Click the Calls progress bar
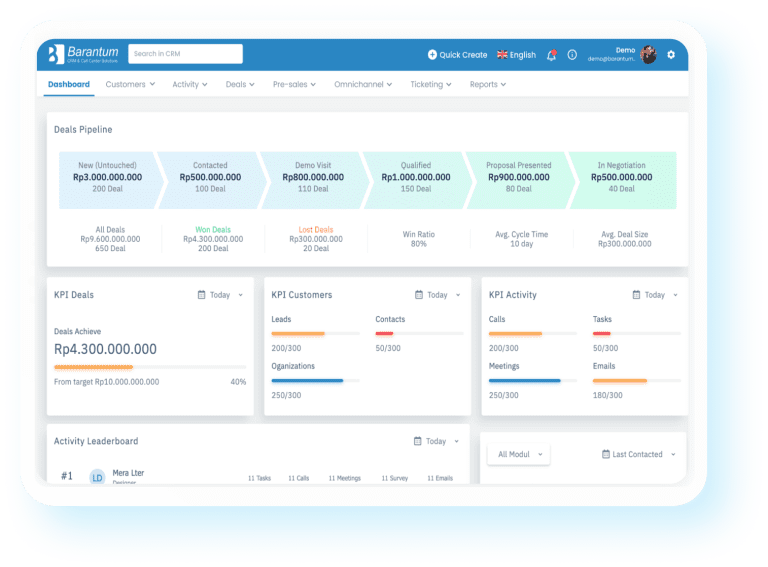Viewport: 768px width, 567px height. click(533, 333)
